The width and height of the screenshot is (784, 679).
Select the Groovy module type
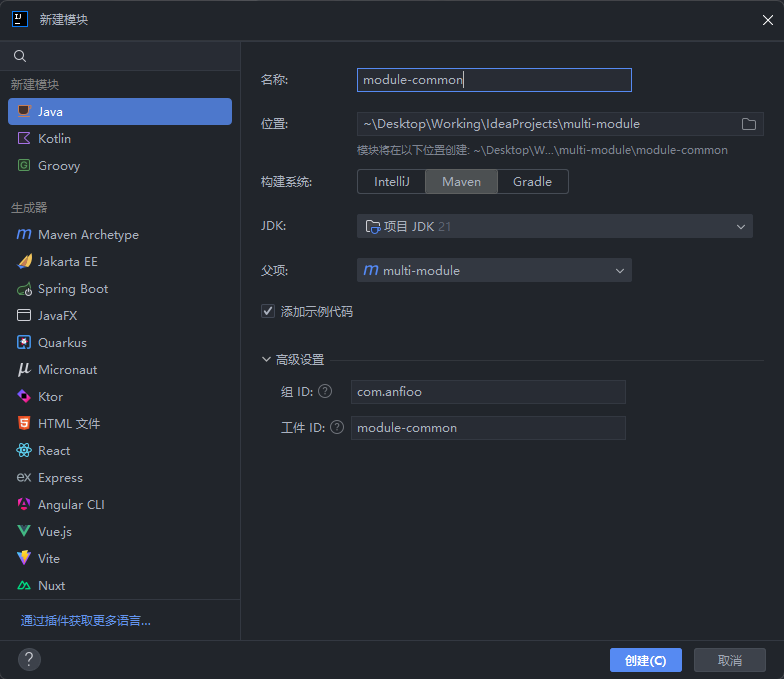point(120,166)
